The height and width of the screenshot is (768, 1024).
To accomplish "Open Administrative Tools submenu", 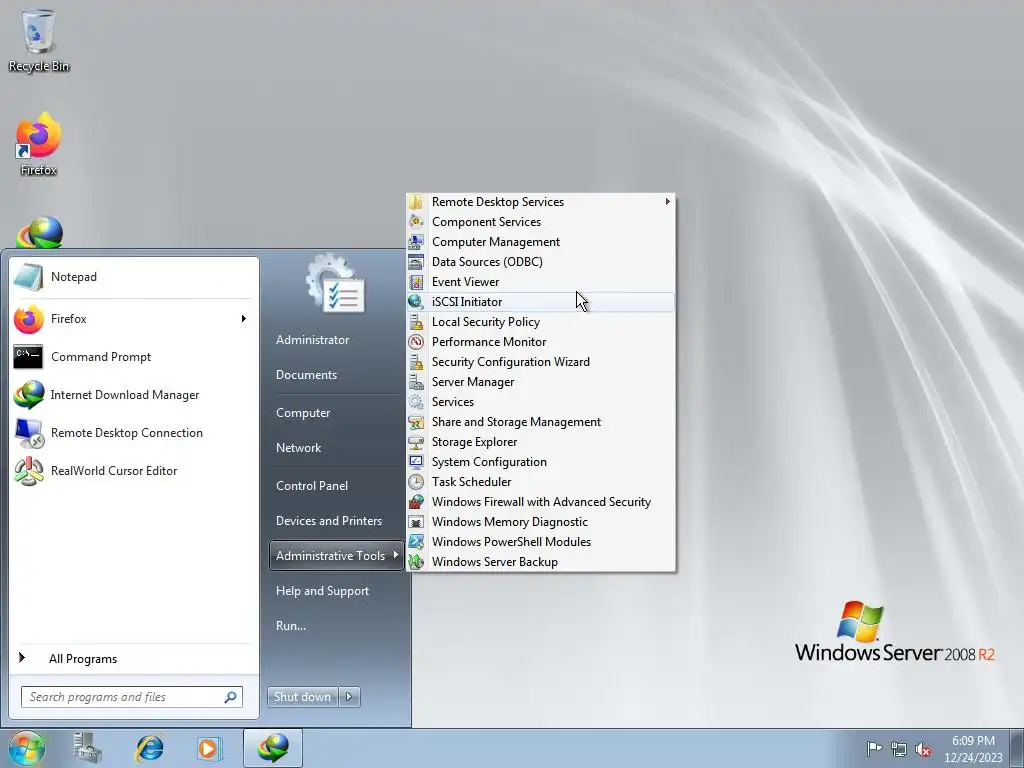I will coord(336,556).
